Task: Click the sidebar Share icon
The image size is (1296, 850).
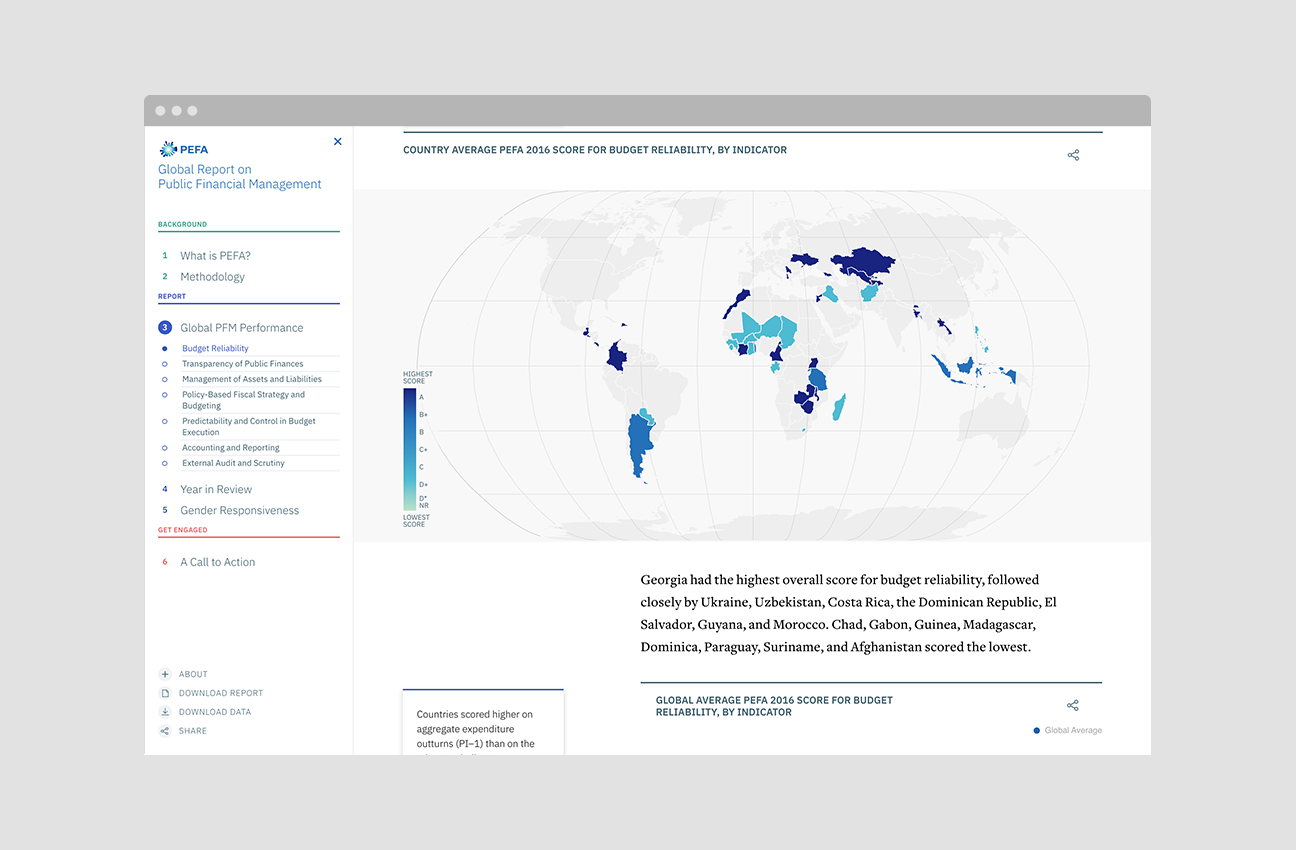Action: [165, 731]
